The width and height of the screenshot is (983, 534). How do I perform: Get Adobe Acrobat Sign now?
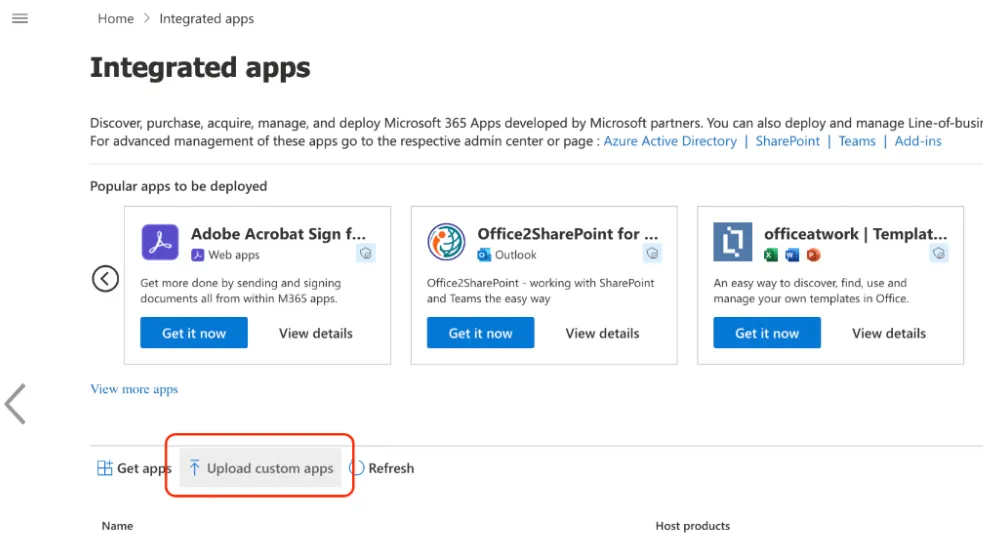pyautogui.click(x=194, y=333)
